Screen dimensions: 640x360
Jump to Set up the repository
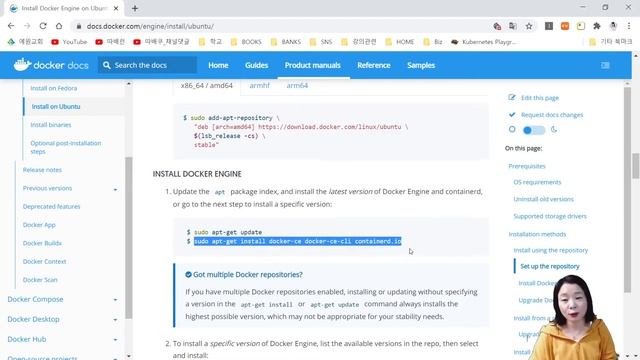(550, 266)
